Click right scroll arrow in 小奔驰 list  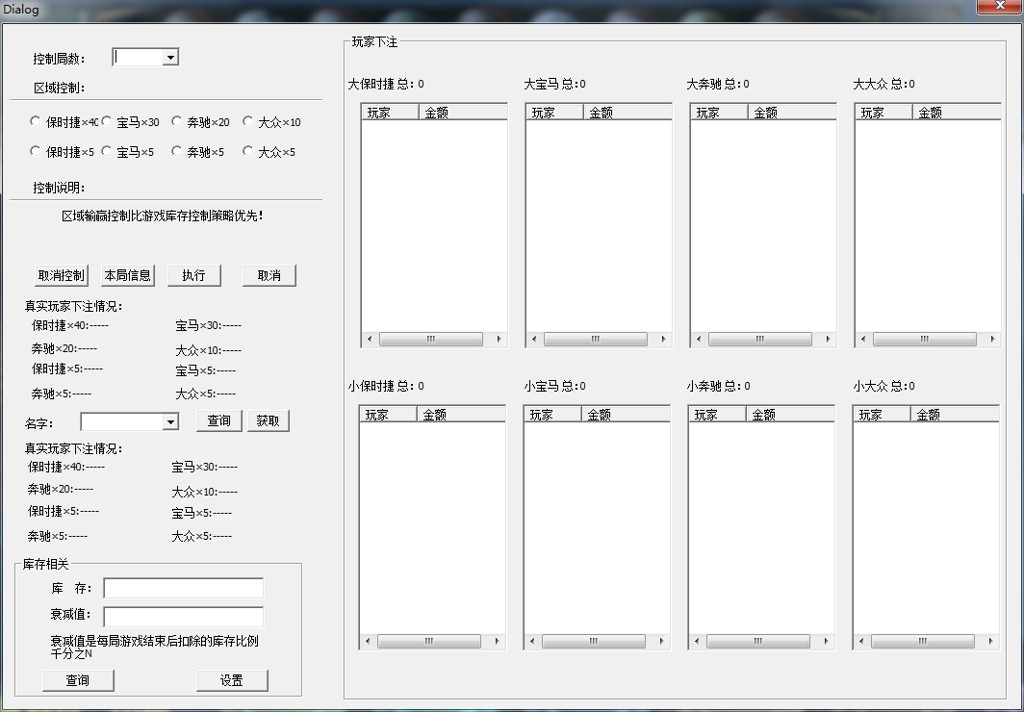(826, 641)
